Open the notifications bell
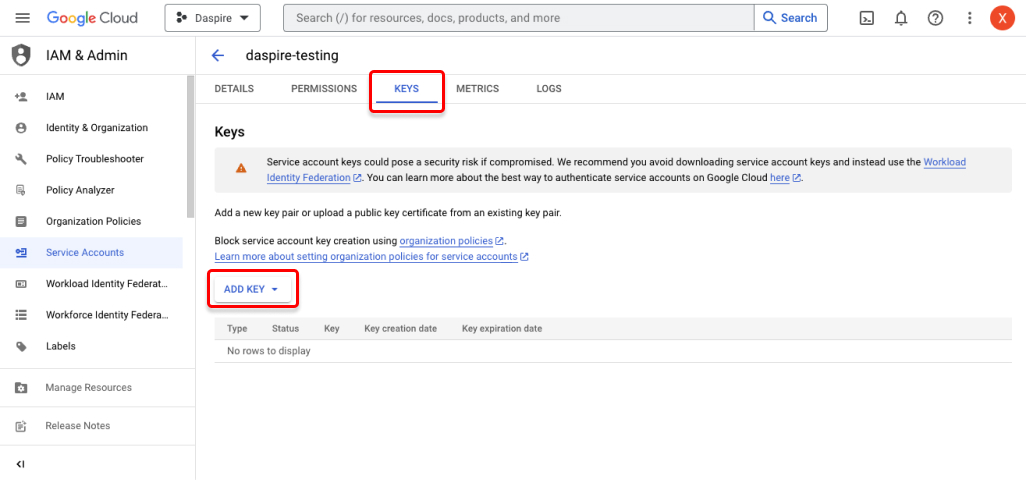Screen dimensions: 1026x480 click(x=901, y=18)
